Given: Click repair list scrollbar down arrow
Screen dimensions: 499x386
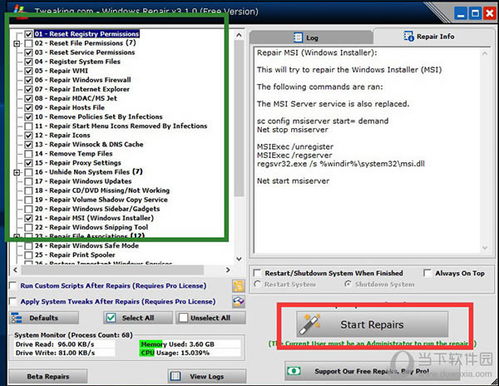Looking at the screenshot, I should [x=239, y=259].
